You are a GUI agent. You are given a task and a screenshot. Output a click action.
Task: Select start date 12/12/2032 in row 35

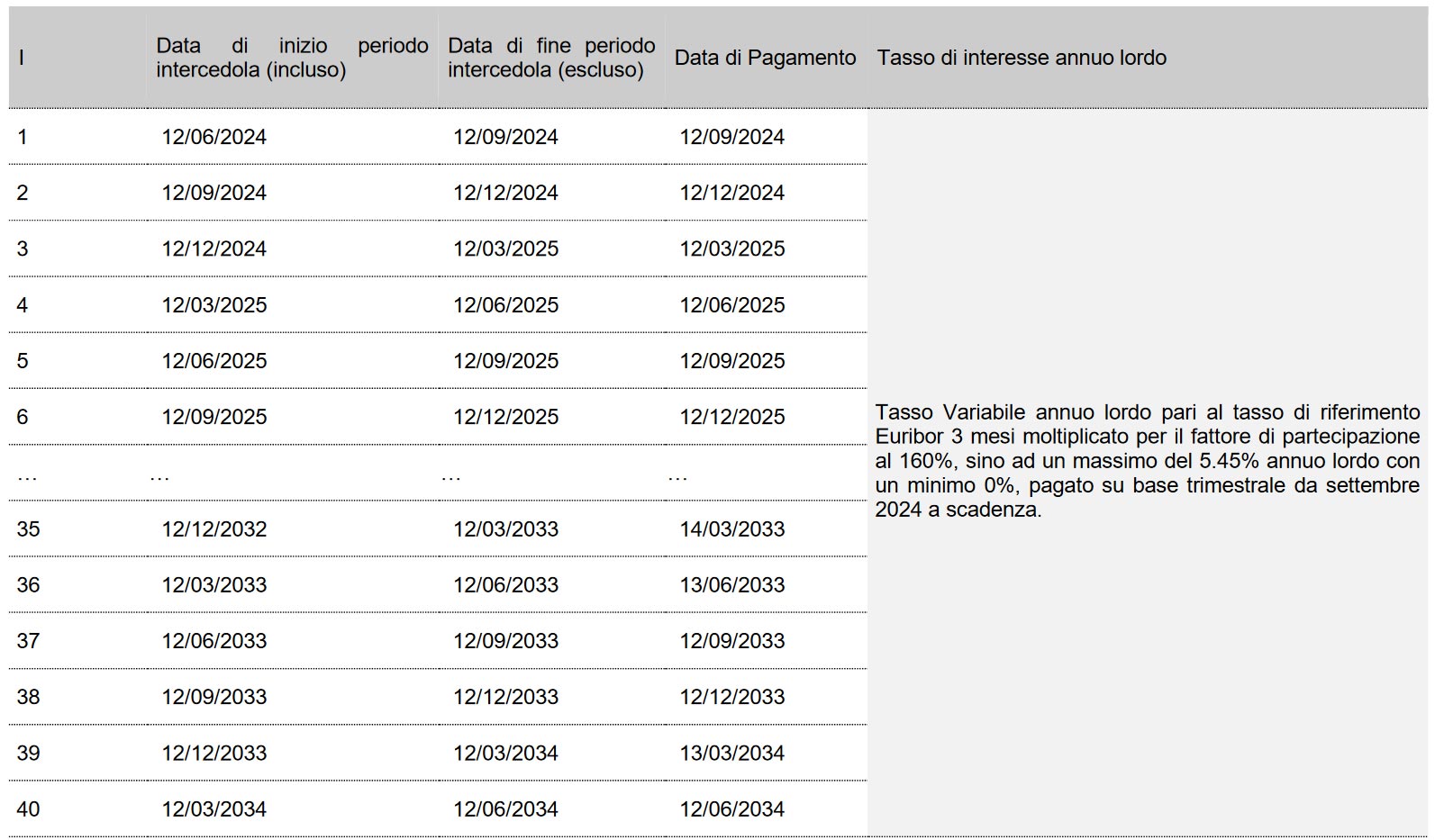[x=214, y=529]
